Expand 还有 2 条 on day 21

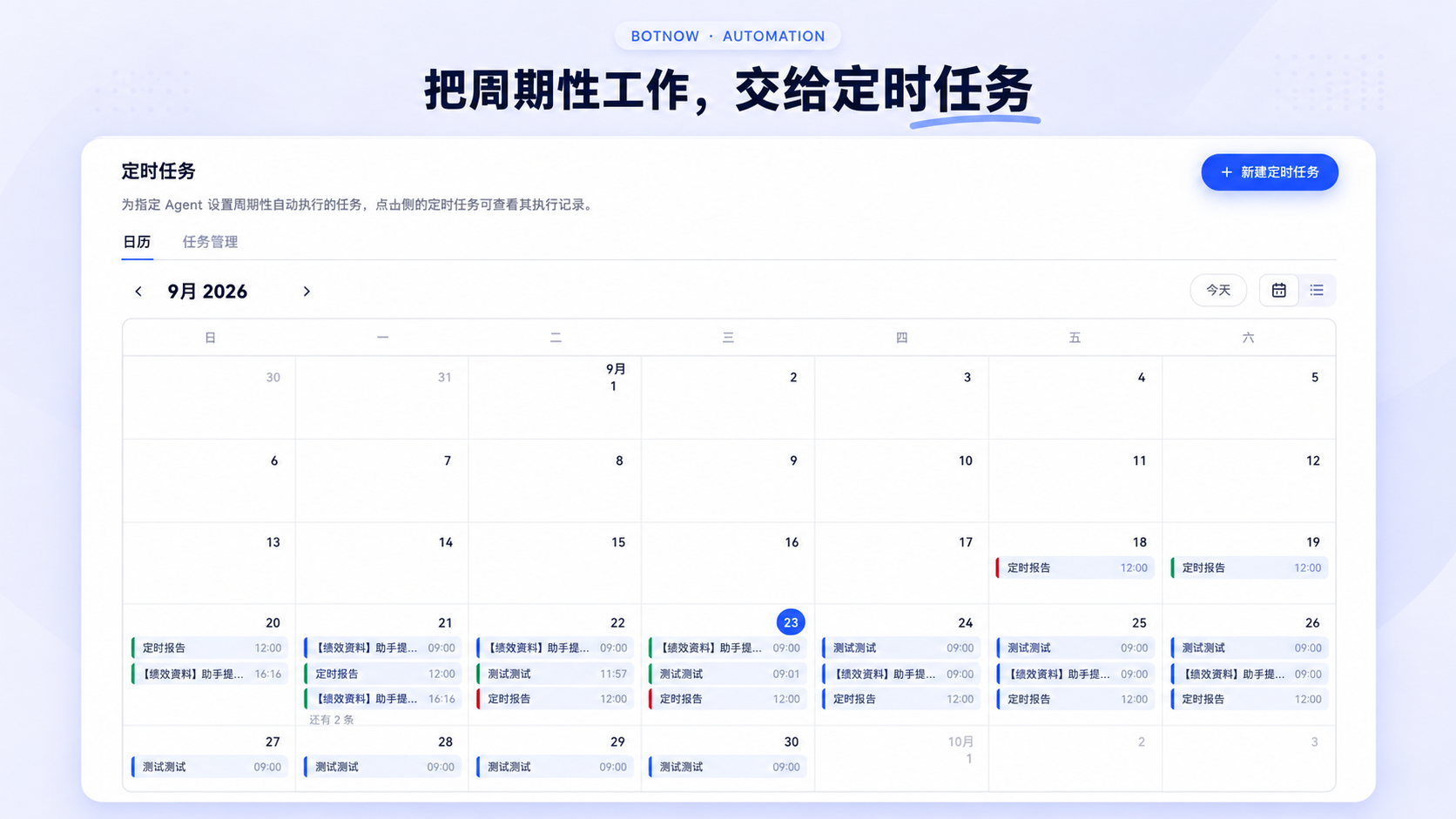pos(332,720)
